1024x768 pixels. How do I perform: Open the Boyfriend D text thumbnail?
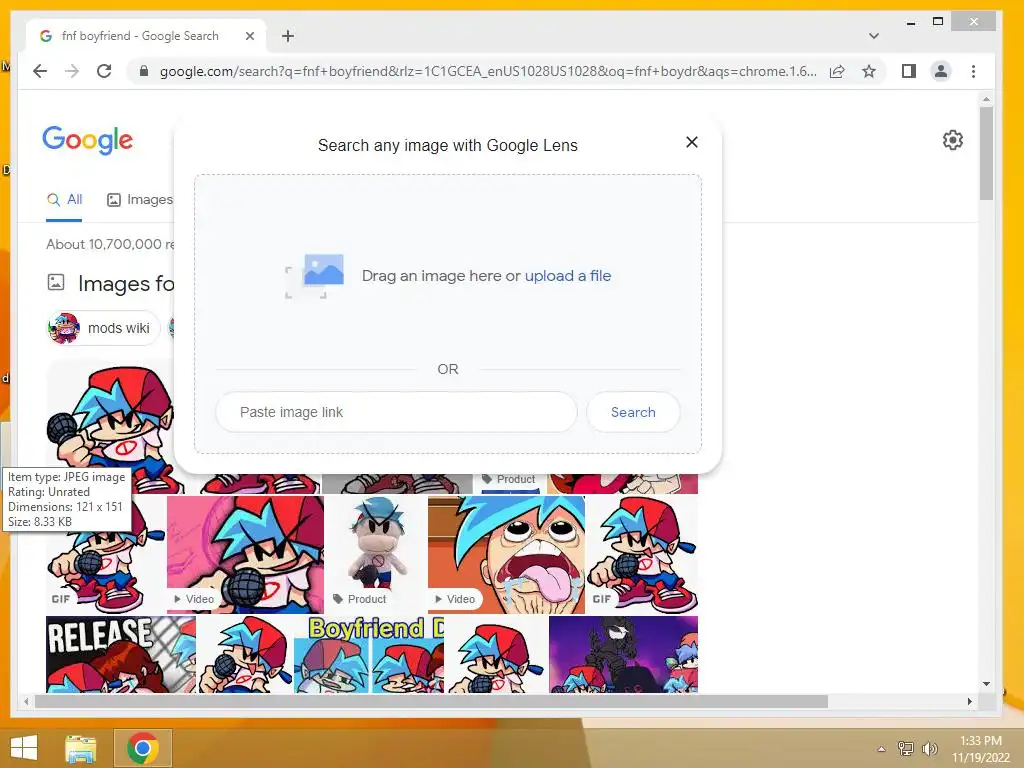pos(368,654)
